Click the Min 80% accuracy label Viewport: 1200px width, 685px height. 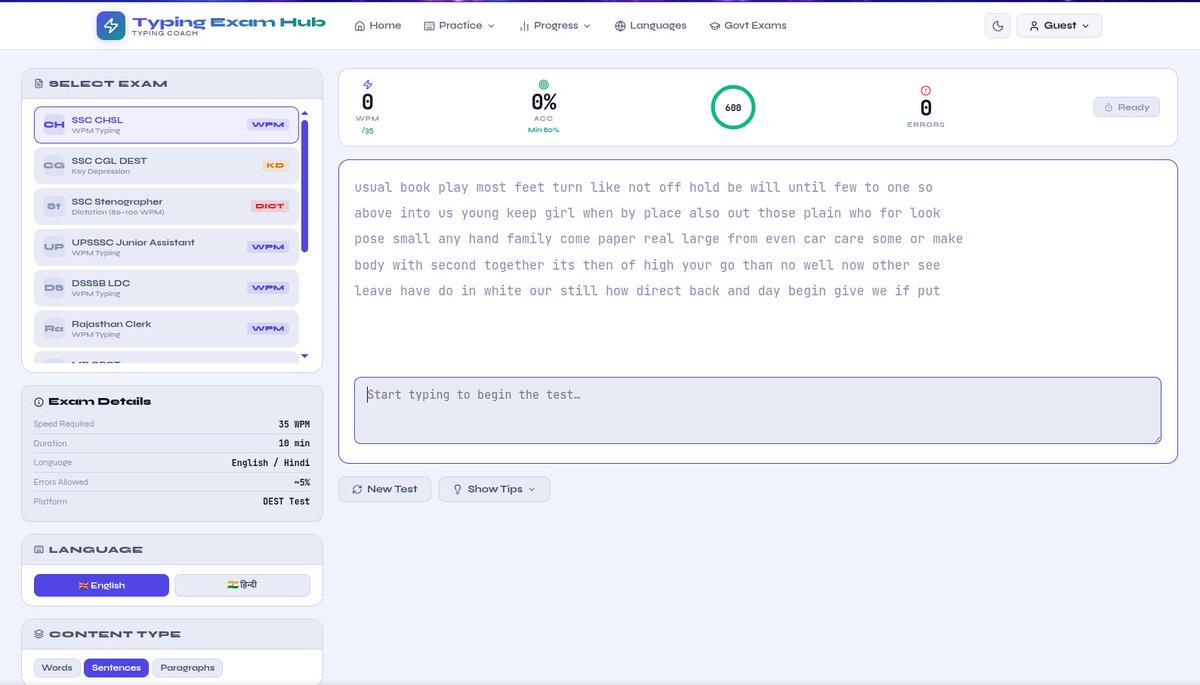(544, 130)
